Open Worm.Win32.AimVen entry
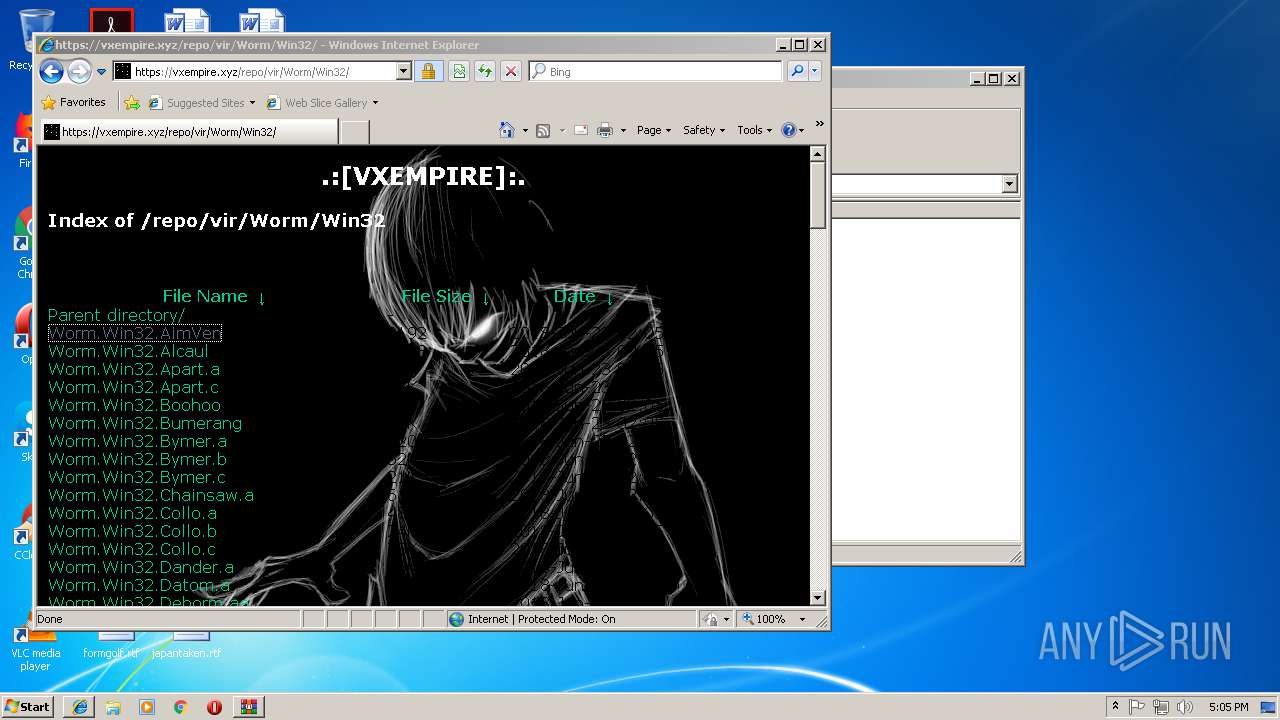 [135, 333]
